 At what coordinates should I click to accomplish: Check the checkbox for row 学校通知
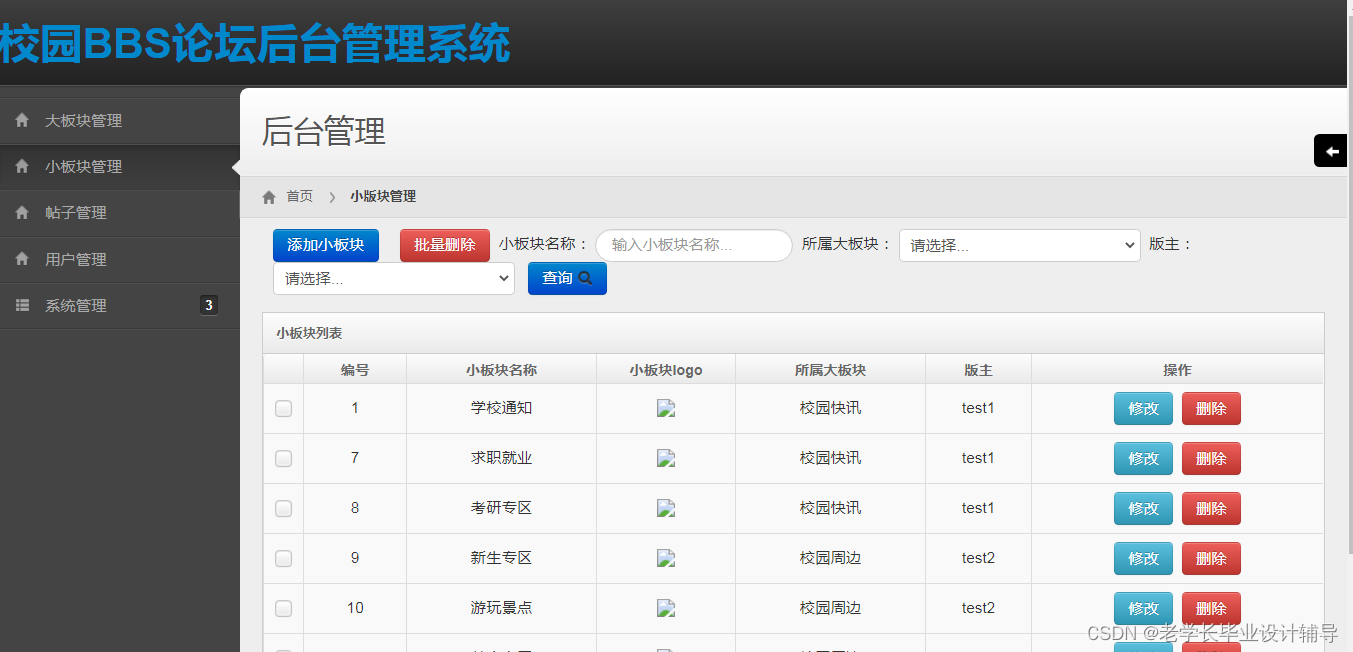pyautogui.click(x=283, y=408)
